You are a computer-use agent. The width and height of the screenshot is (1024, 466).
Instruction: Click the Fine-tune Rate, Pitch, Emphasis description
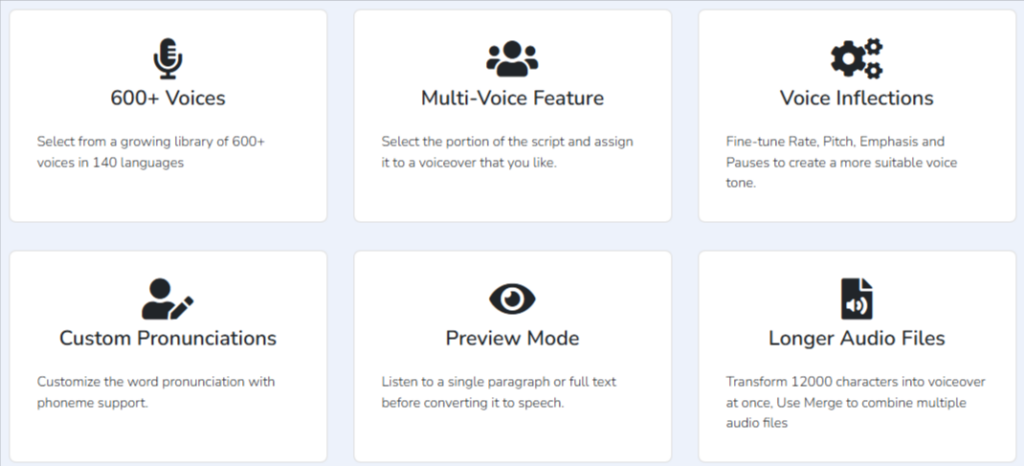842,163
